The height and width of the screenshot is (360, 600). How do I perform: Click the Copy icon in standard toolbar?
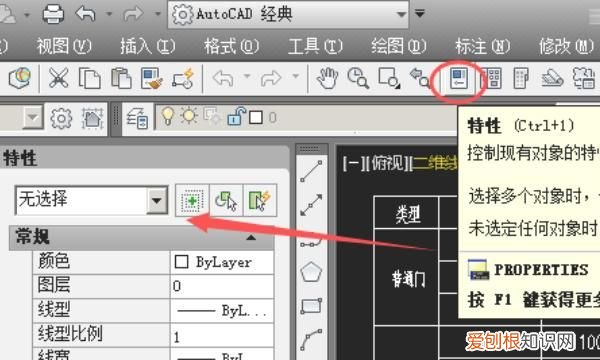[x=90, y=78]
